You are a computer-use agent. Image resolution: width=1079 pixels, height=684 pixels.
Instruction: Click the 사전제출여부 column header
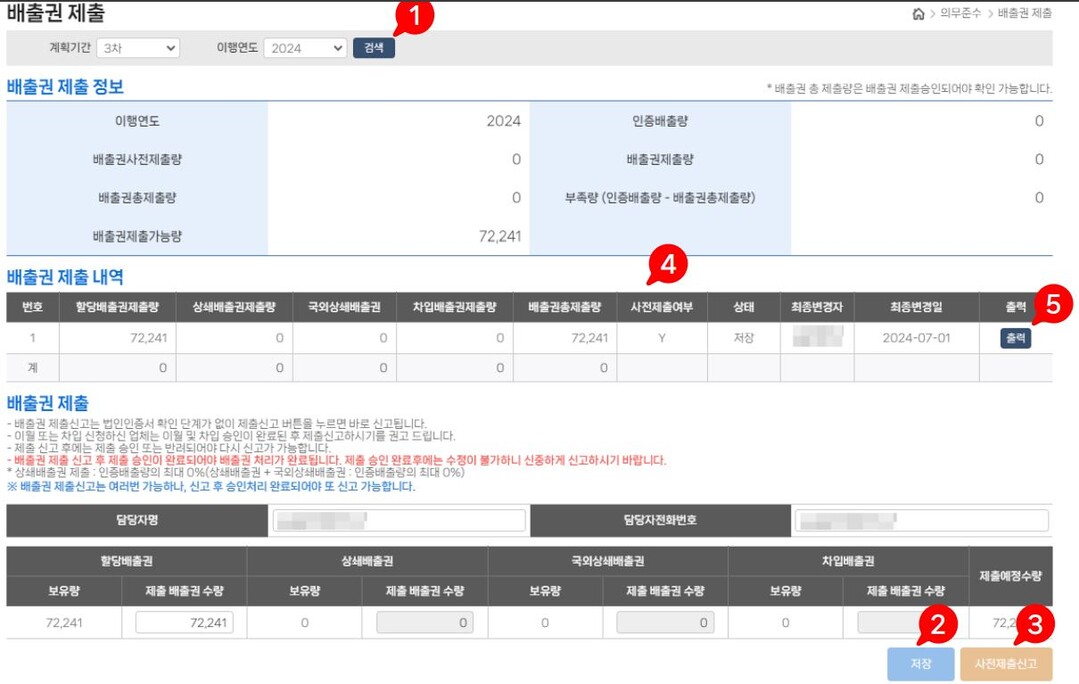[x=661, y=308]
